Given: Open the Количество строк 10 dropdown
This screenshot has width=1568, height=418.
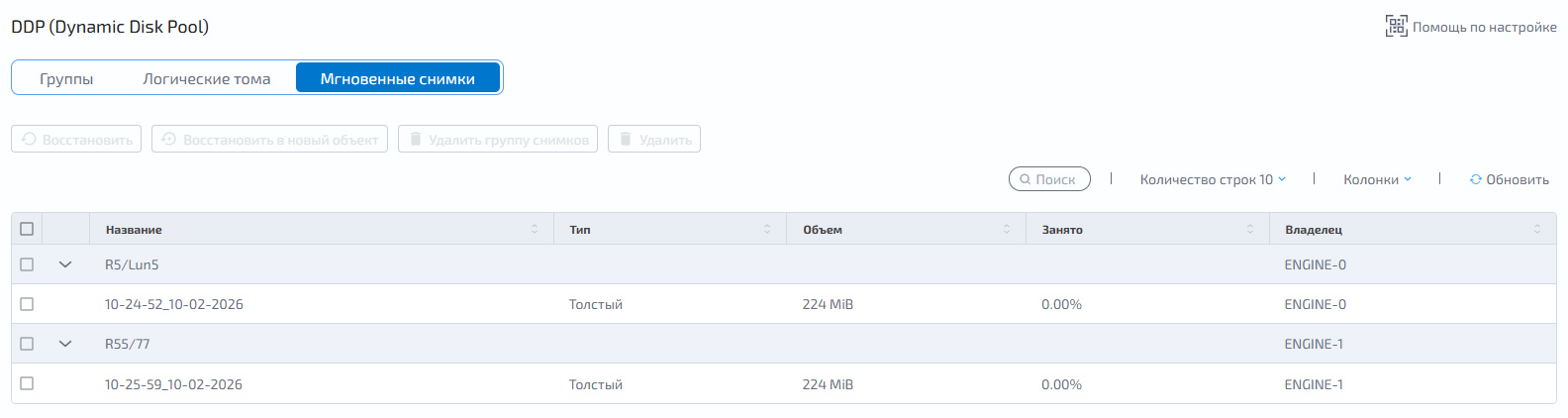Looking at the screenshot, I should (1213, 179).
